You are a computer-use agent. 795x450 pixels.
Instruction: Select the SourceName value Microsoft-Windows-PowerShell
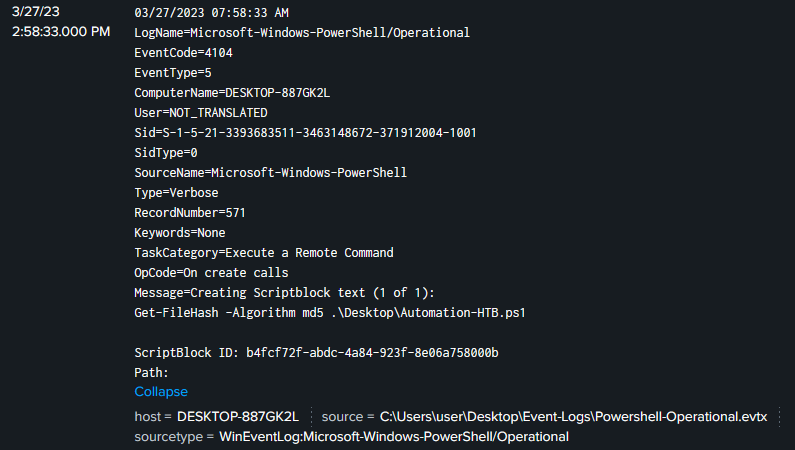click(309, 172)
